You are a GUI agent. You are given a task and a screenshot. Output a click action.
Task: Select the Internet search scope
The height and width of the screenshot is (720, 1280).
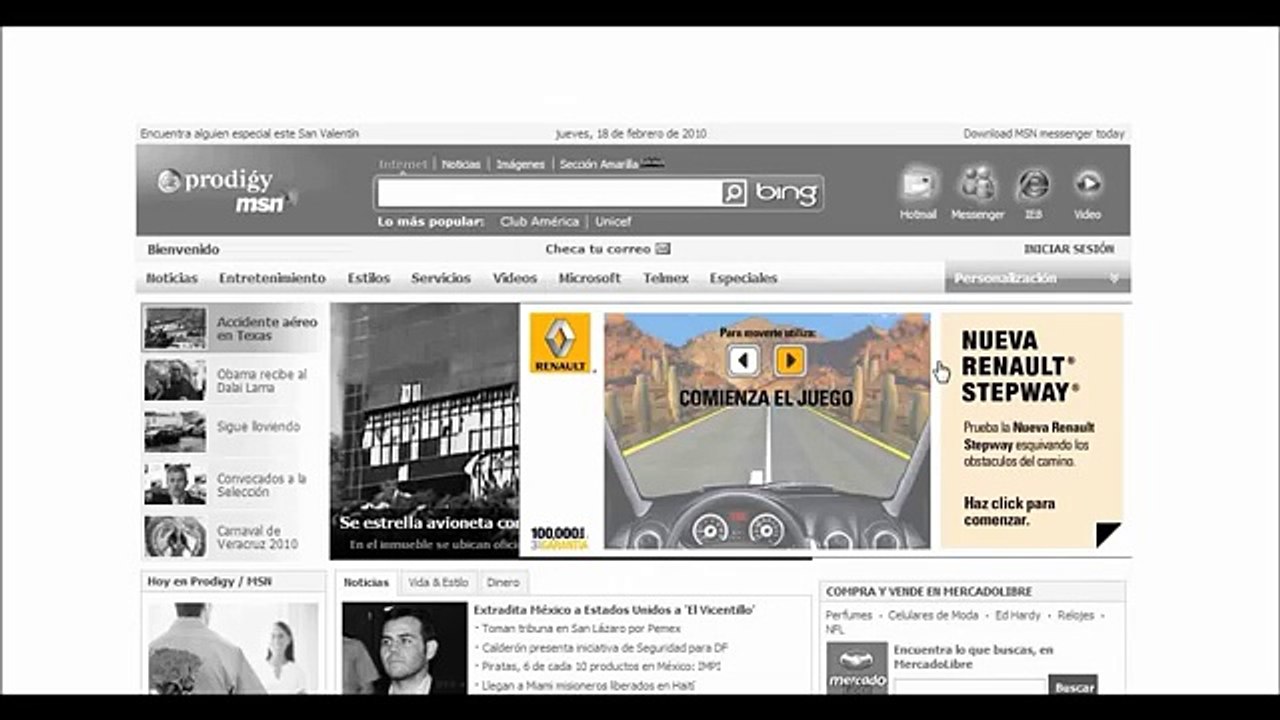(x=403, y=164)
